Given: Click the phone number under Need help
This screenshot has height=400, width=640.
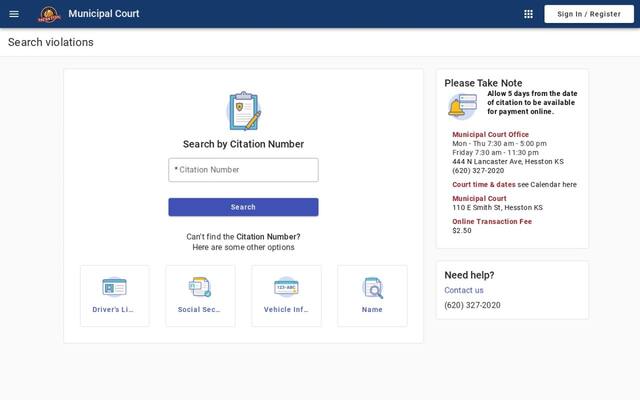Looking at the screenshot, I should [472, 305].
